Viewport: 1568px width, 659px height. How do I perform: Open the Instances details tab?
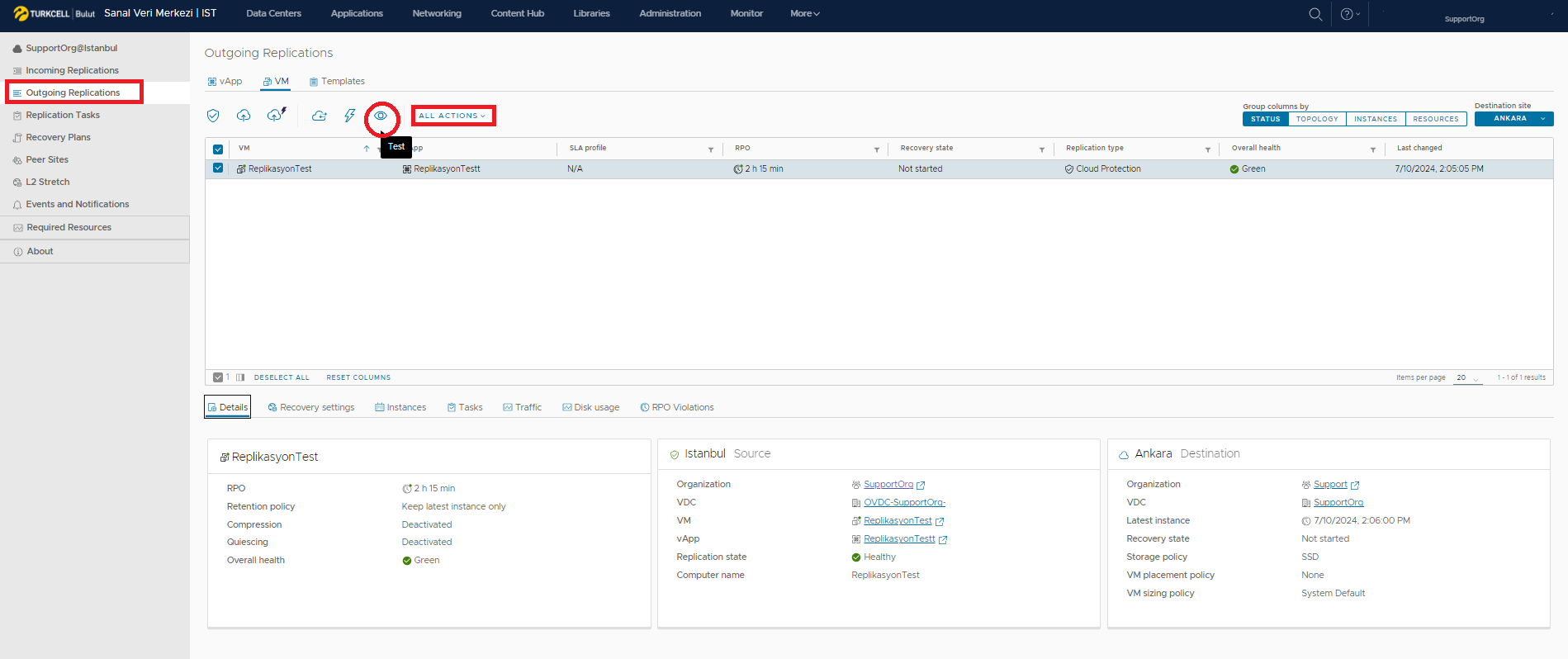(400, 407)
